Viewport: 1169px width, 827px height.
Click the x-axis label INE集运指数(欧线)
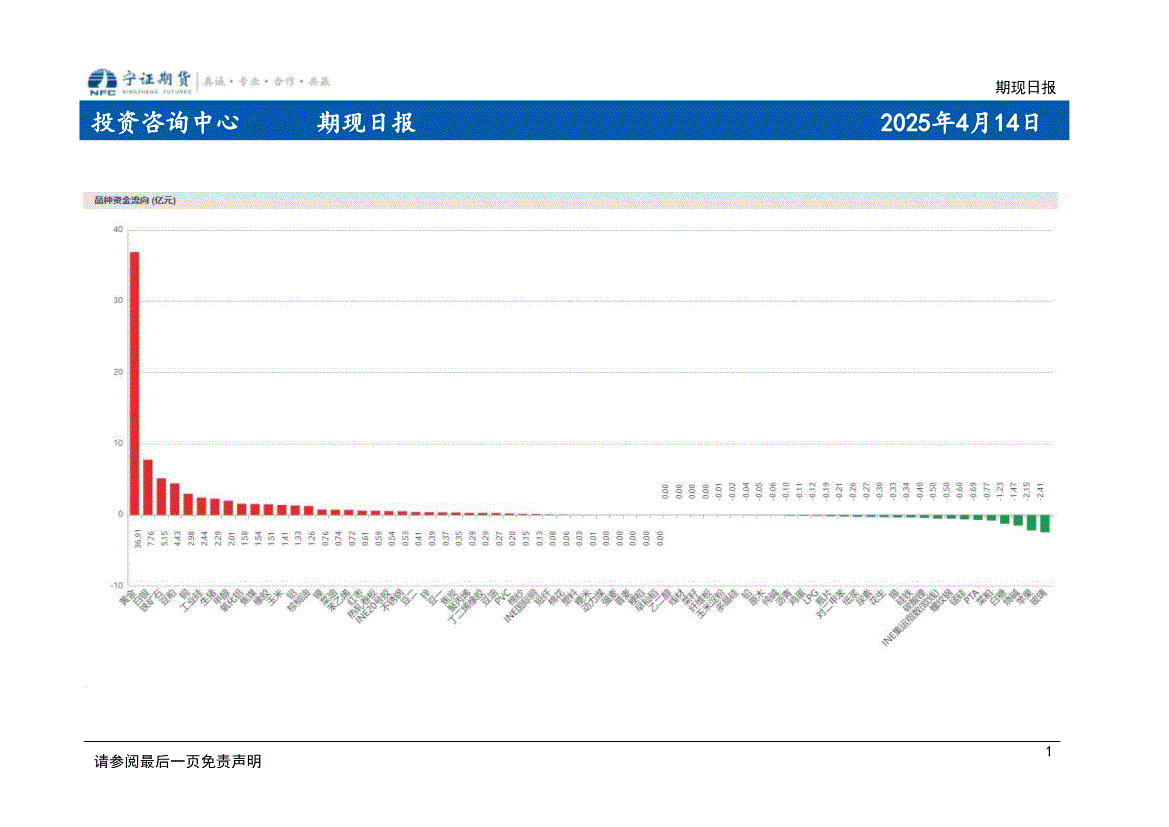coord(910,617)
